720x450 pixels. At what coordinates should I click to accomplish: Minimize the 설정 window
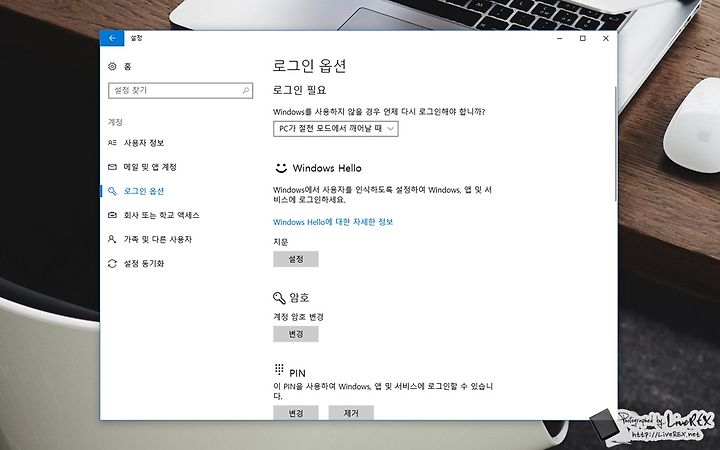560,39
